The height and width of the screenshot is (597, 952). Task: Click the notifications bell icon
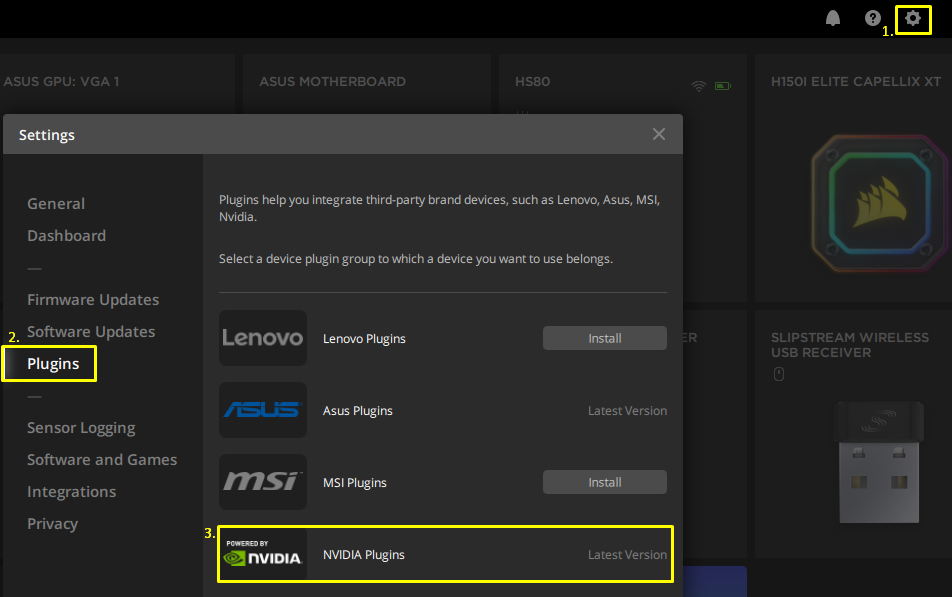click(832, 17)
